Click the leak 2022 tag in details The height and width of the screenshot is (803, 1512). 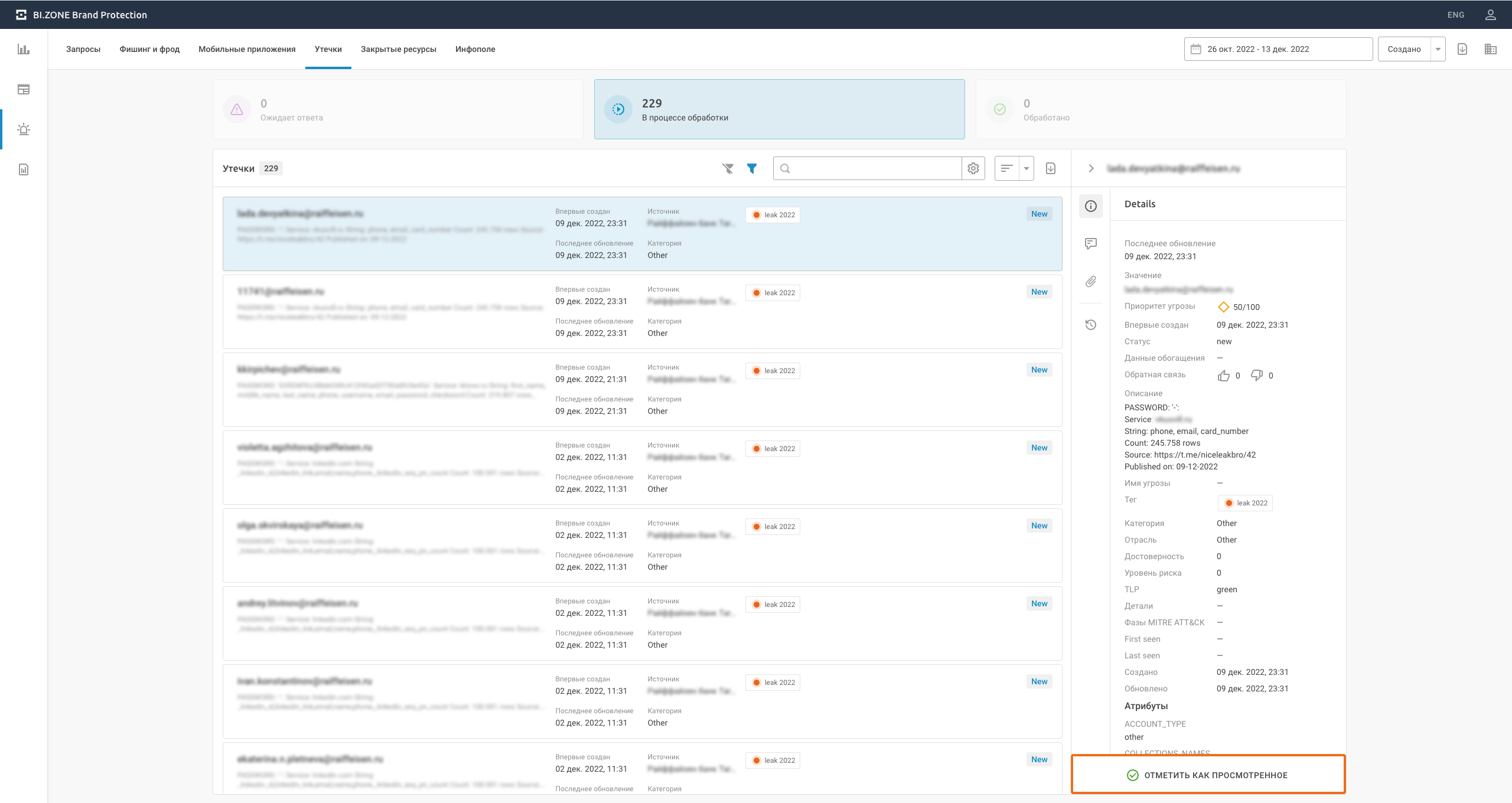coord(1245,503)
